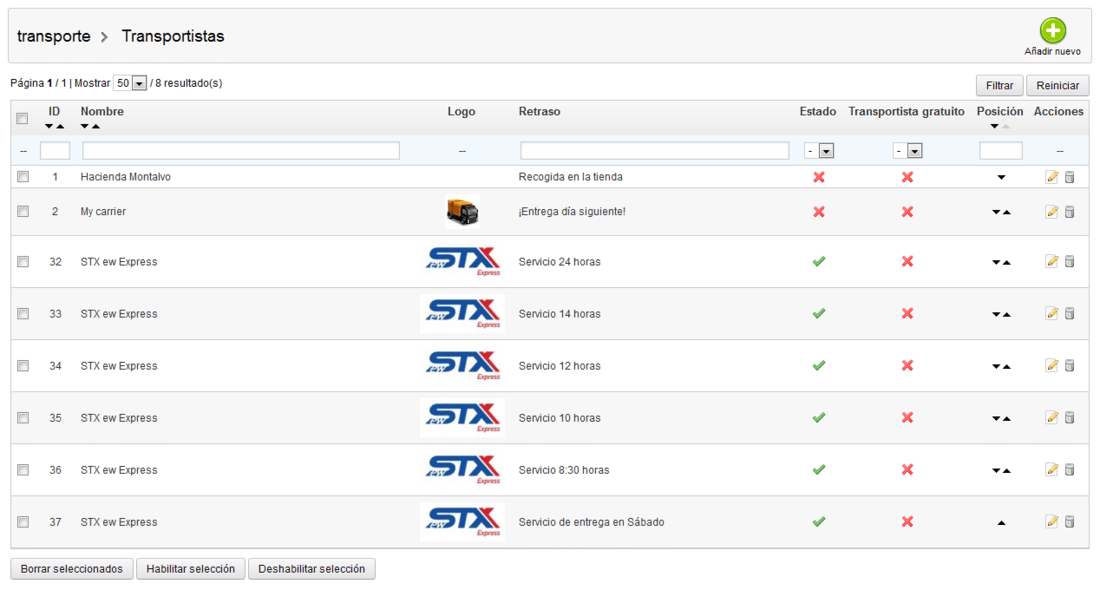
Task: Move My carrier position up
Action: tap(1007, 212)
